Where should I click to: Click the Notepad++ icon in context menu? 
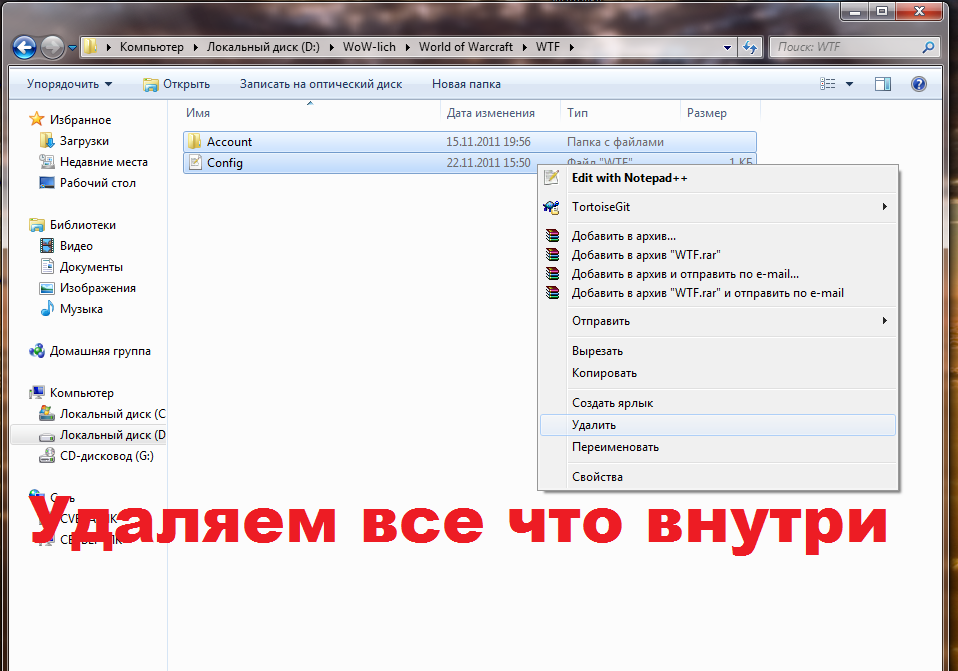[552, 177]
